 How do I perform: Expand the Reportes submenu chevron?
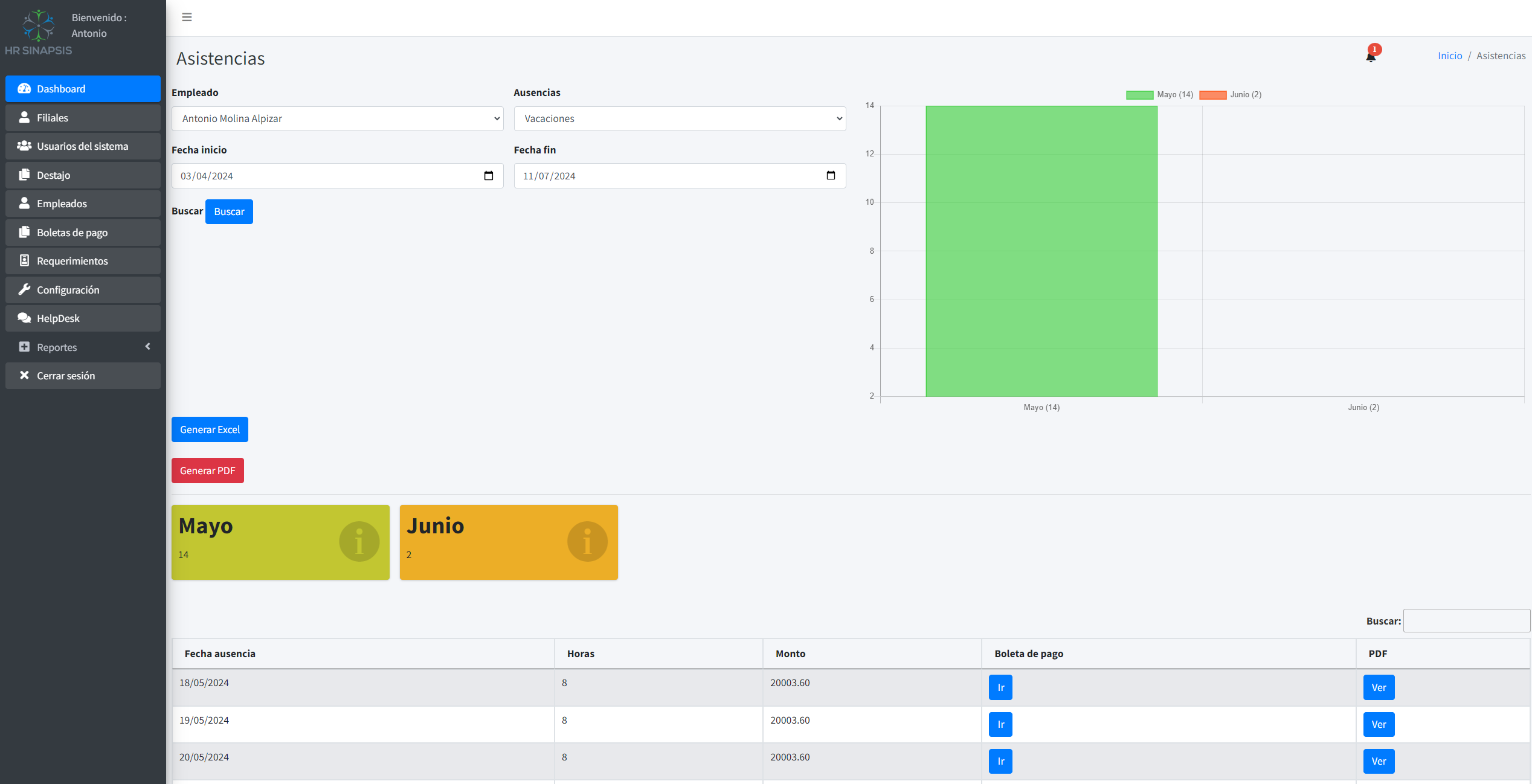pyautogui.click(x=147, y=347)
